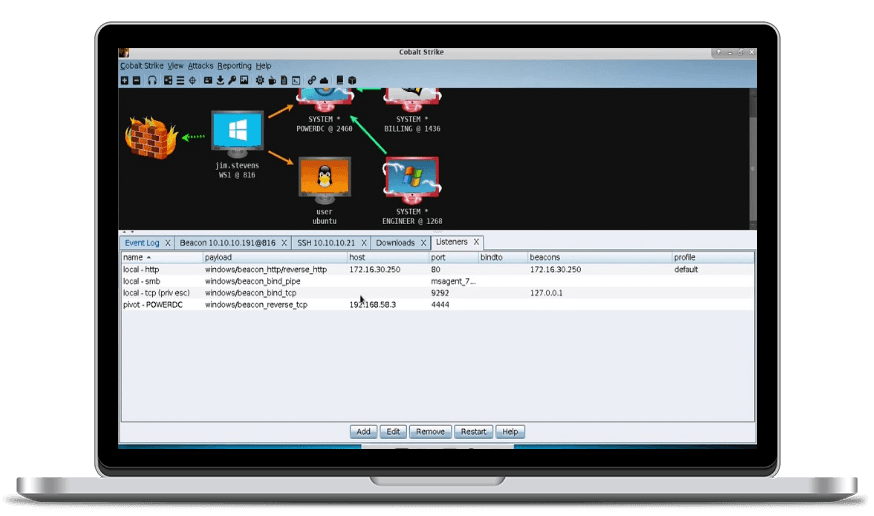Sort by the host column header

388,257
